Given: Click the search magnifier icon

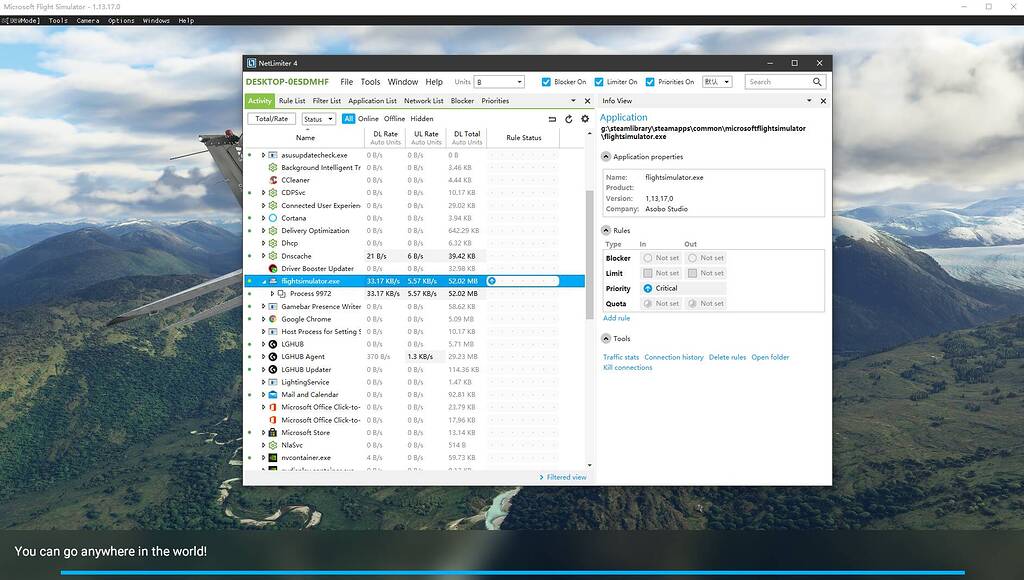Looking at the screenshot, I should (x=816, y=82).
